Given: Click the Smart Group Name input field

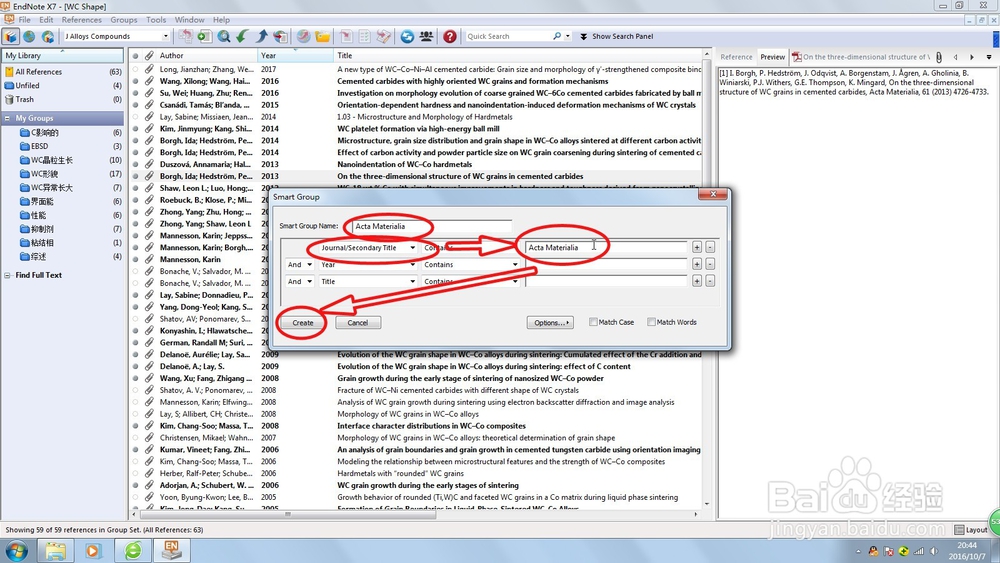Looking at the screenshot, I should pyautogui.click(x=431, y=226).
